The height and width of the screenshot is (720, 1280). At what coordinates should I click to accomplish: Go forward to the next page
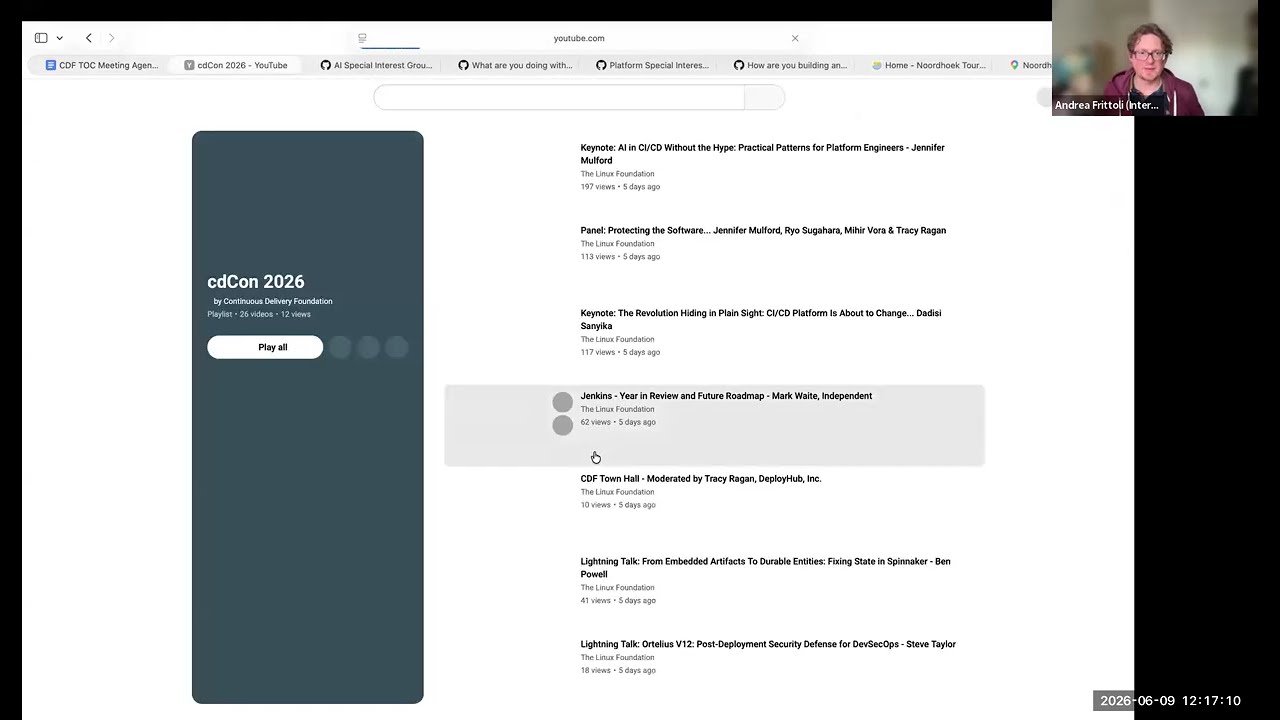pyautogui.click(x=111, y=38)
